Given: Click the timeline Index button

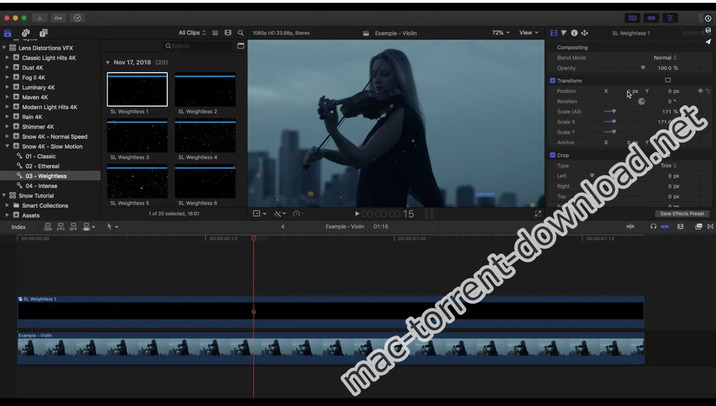Looking at the screenshot, I should 18,227.
